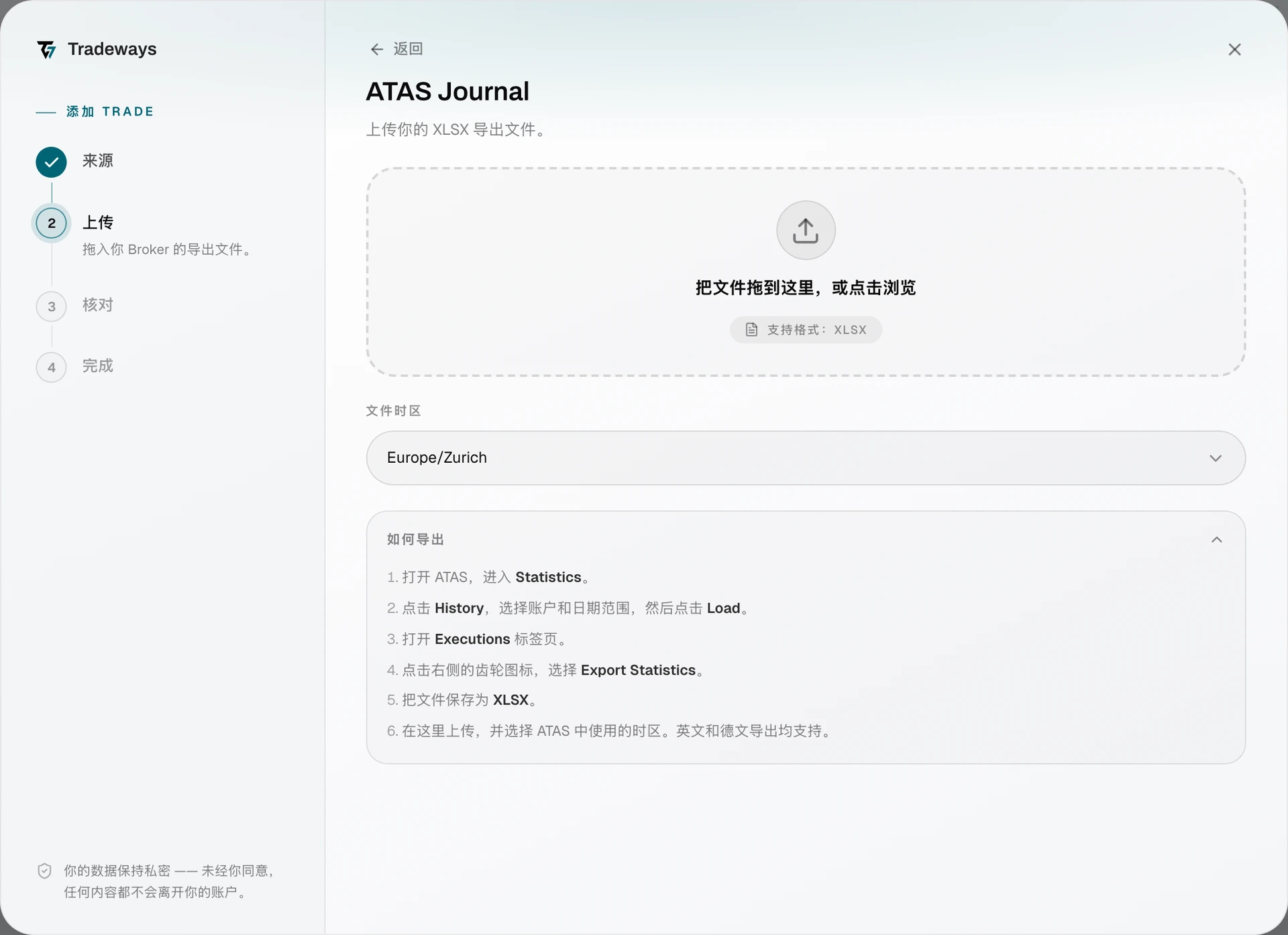Click the 核对 step label

pos(98,305)
